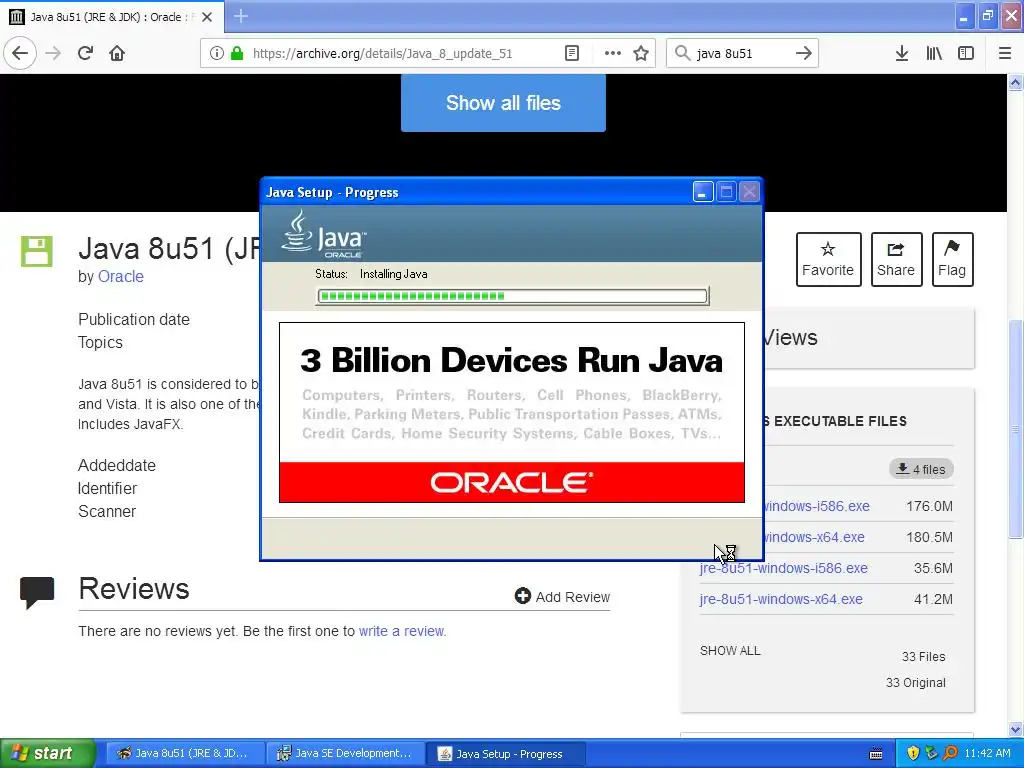The width and height of the screenshot is (1024, 768).
Task: Click the search box containing java 8u51
Action: [x=742, y=54]
